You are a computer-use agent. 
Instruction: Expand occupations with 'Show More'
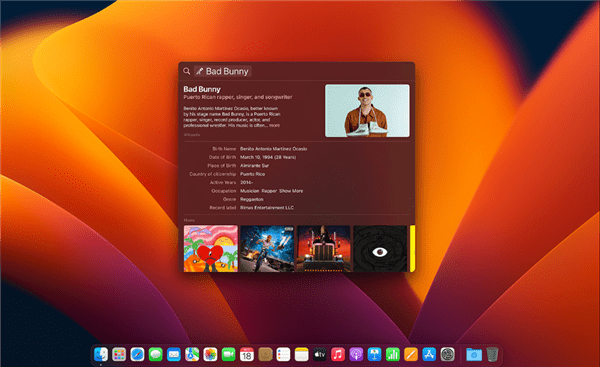pos(291,191)
